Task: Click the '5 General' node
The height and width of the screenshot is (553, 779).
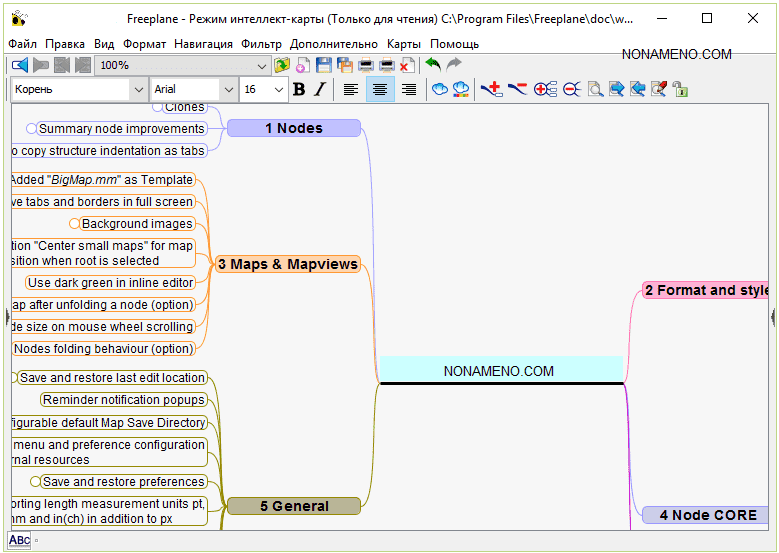Action: point(293,506)
